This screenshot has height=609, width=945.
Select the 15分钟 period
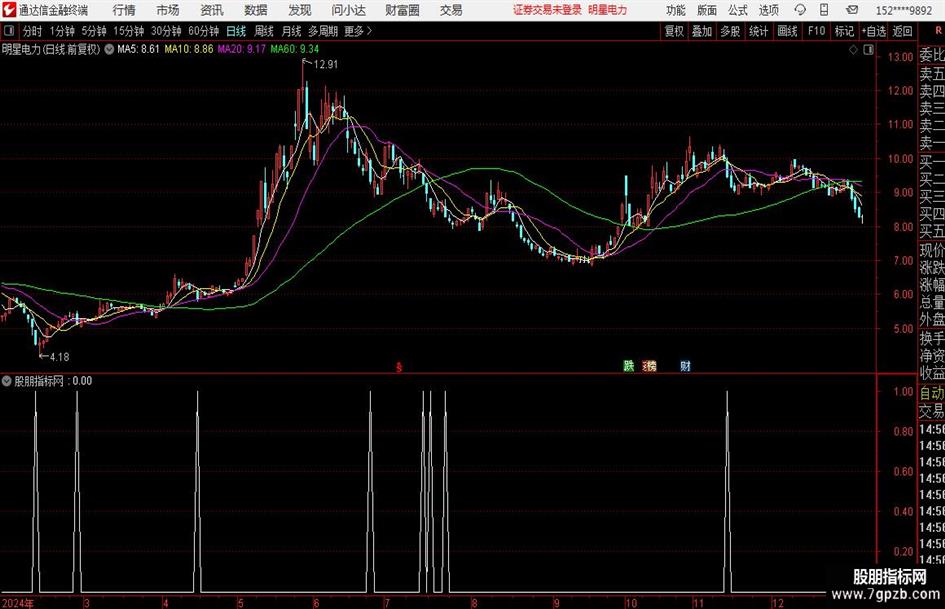tap(129, 31)
